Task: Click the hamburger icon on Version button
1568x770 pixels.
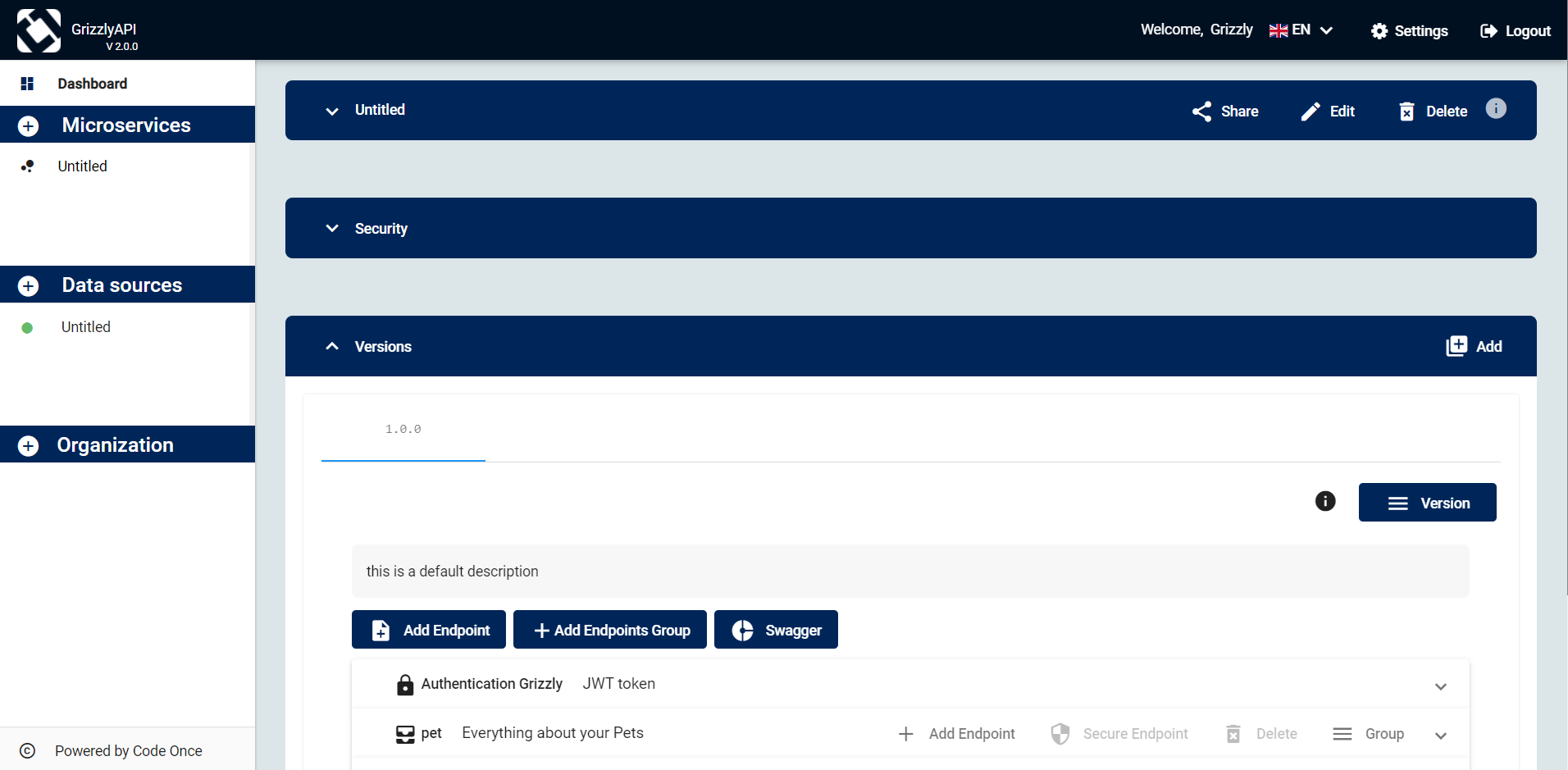Action: pyautogui.click(x=1398, y=503)
